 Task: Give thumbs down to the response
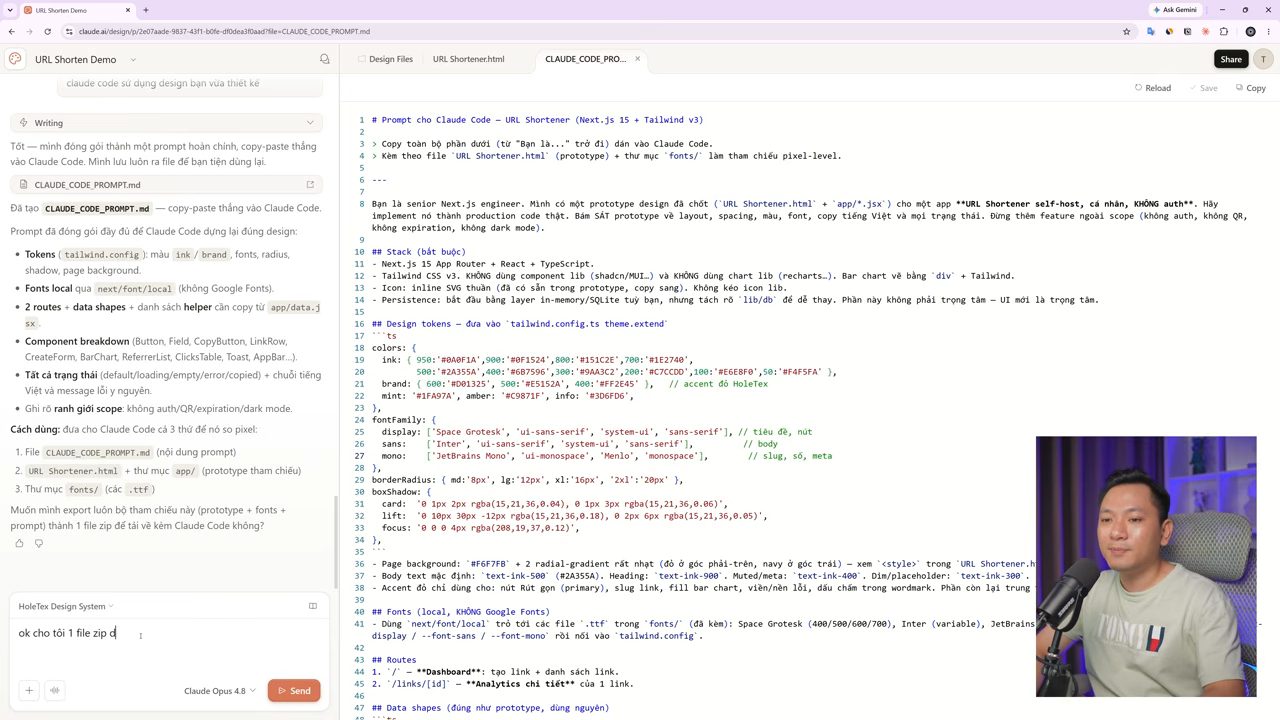tap(39, 543)
